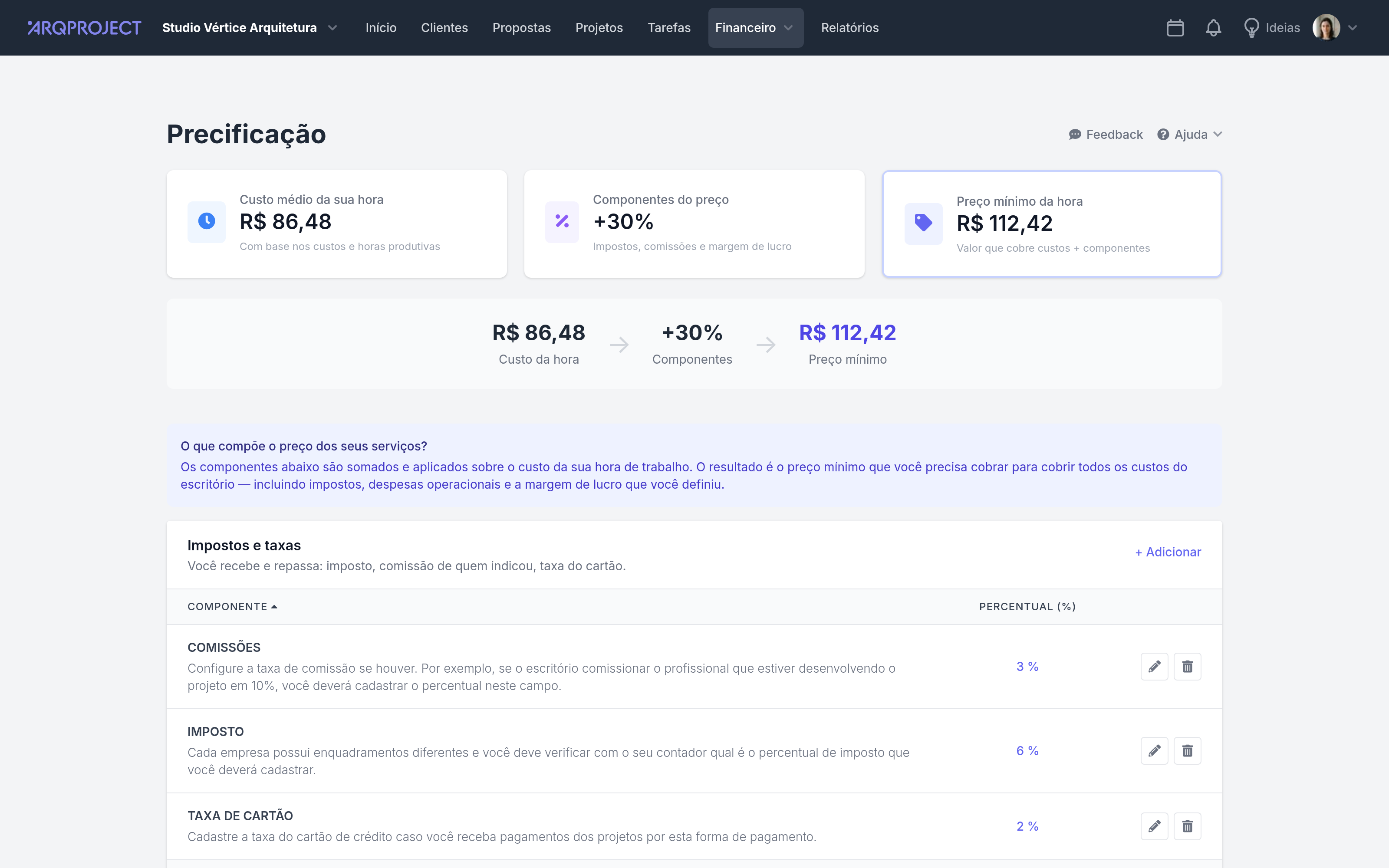Click the percent icon in Componentes card
This screenshot has height=868, width=1389.
click(562, 221)
